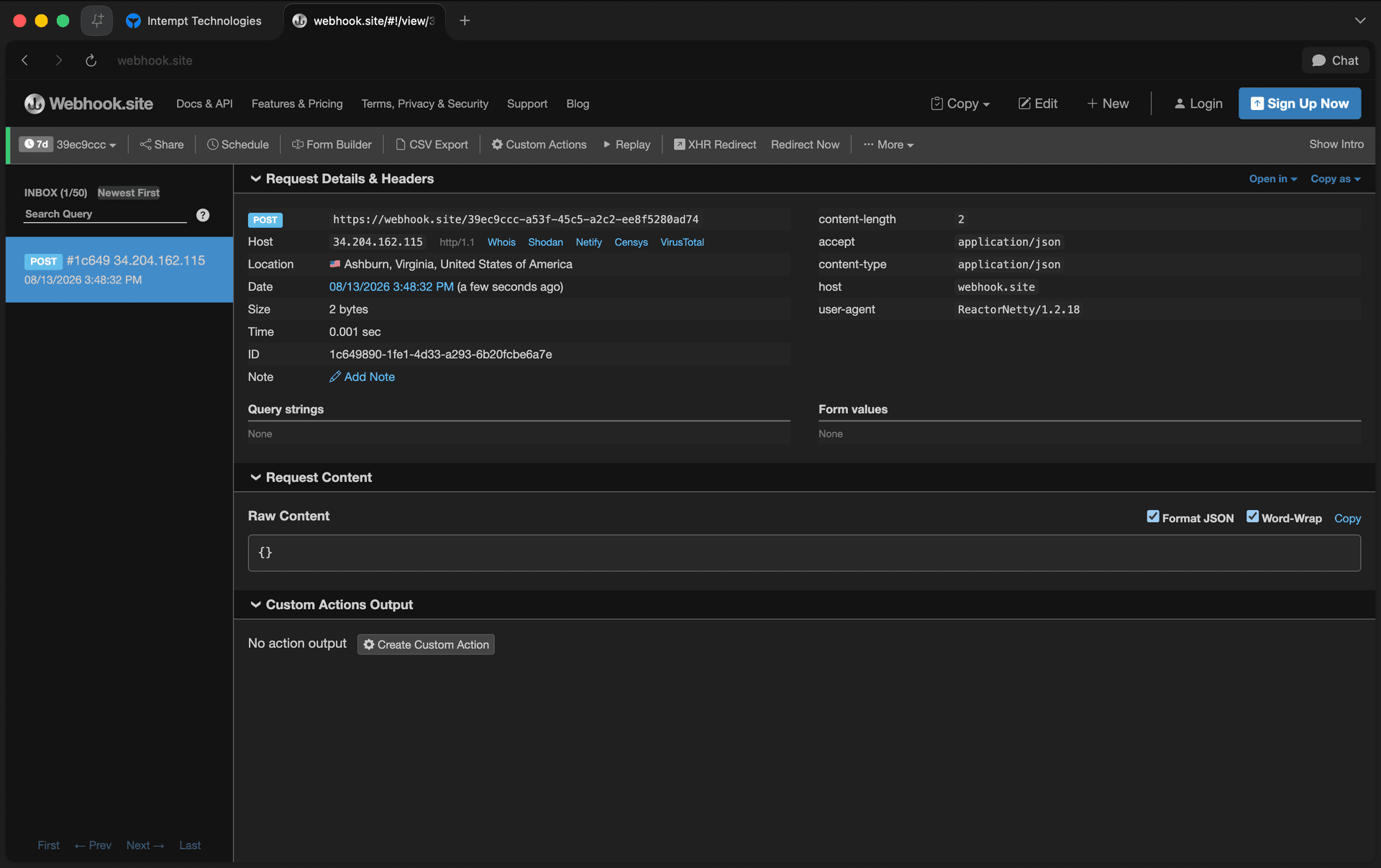Viewport: 1381px width, 868px height.
Task: Open the Share option
Action: 162,145
